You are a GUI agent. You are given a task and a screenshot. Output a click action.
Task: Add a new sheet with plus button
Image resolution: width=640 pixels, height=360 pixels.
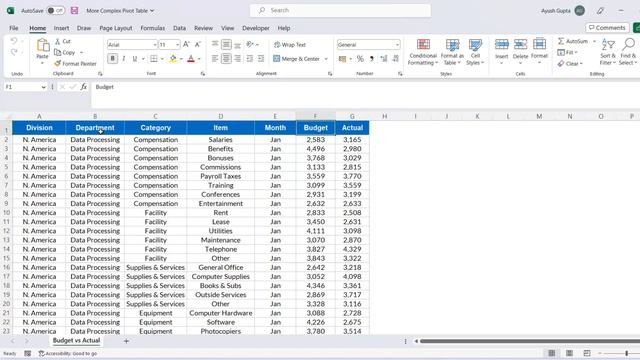[126, 341]
